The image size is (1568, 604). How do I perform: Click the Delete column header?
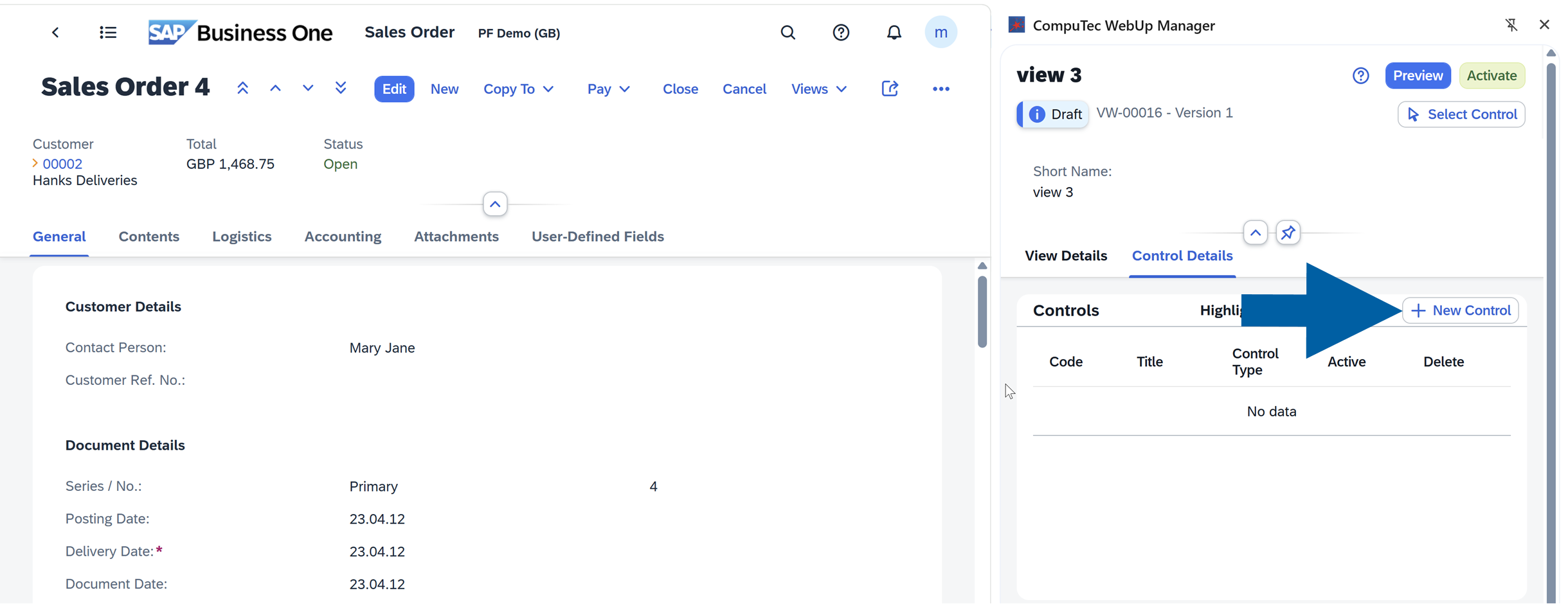click(x=1443, y=362)
